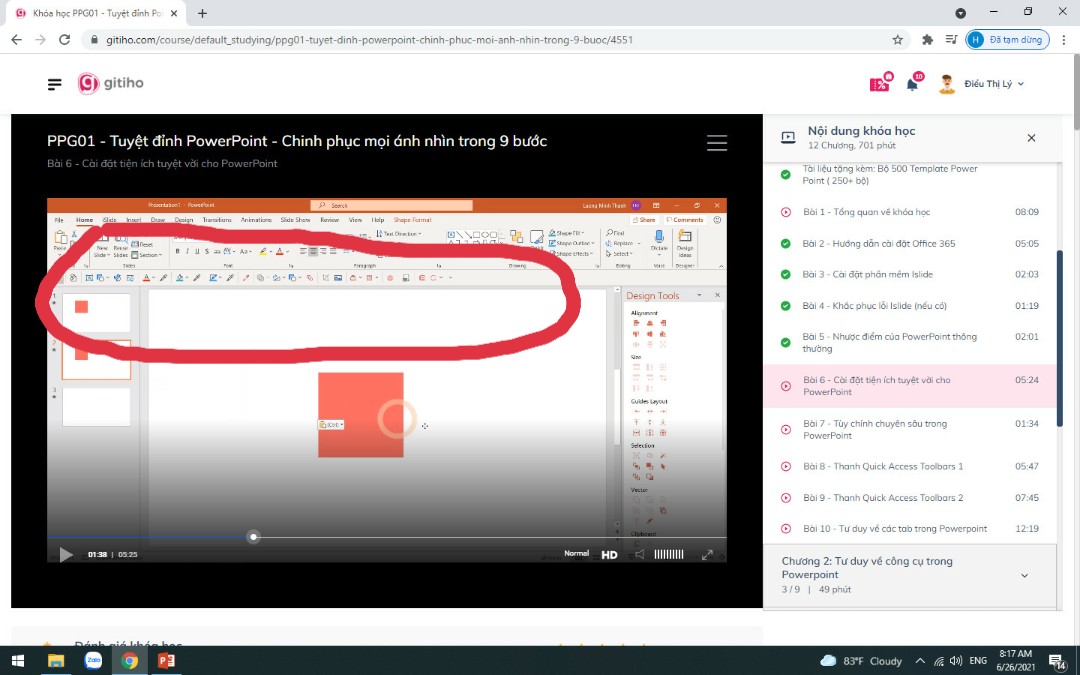Click play icon beside Bài 7
The width and height of the screenshot is (1080, 675).
[786, 429]
